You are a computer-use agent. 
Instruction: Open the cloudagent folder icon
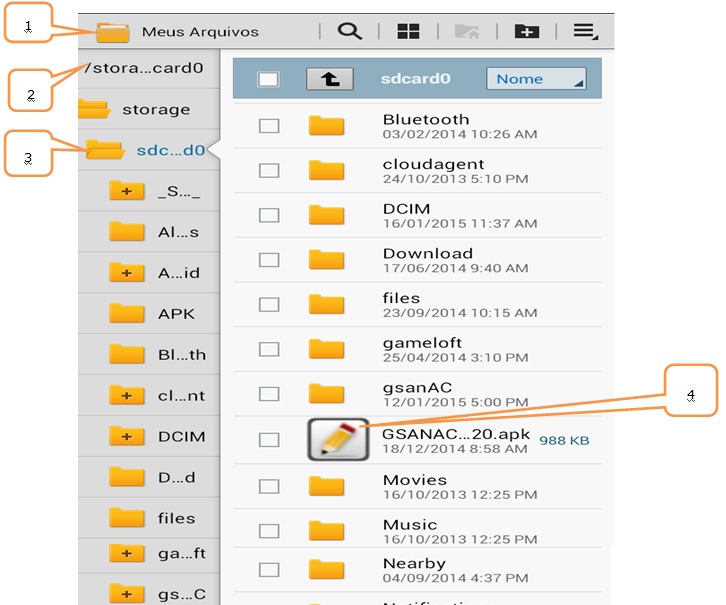point(326,170)
